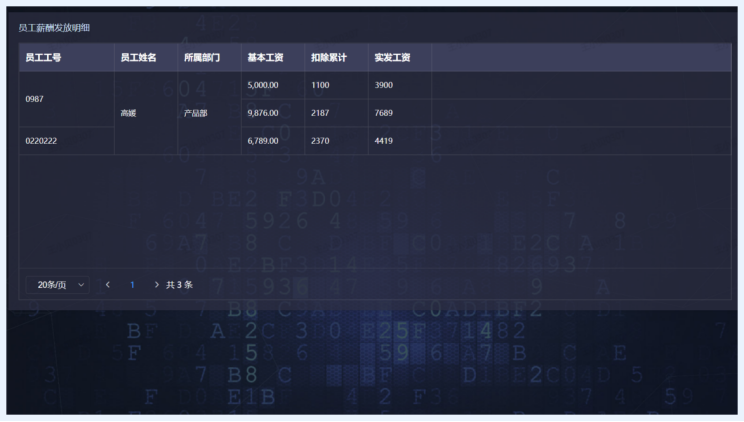This screenshot has width=744, height=422.
Task: Go to the previous page arrow
Action: (x=108, y=285)
